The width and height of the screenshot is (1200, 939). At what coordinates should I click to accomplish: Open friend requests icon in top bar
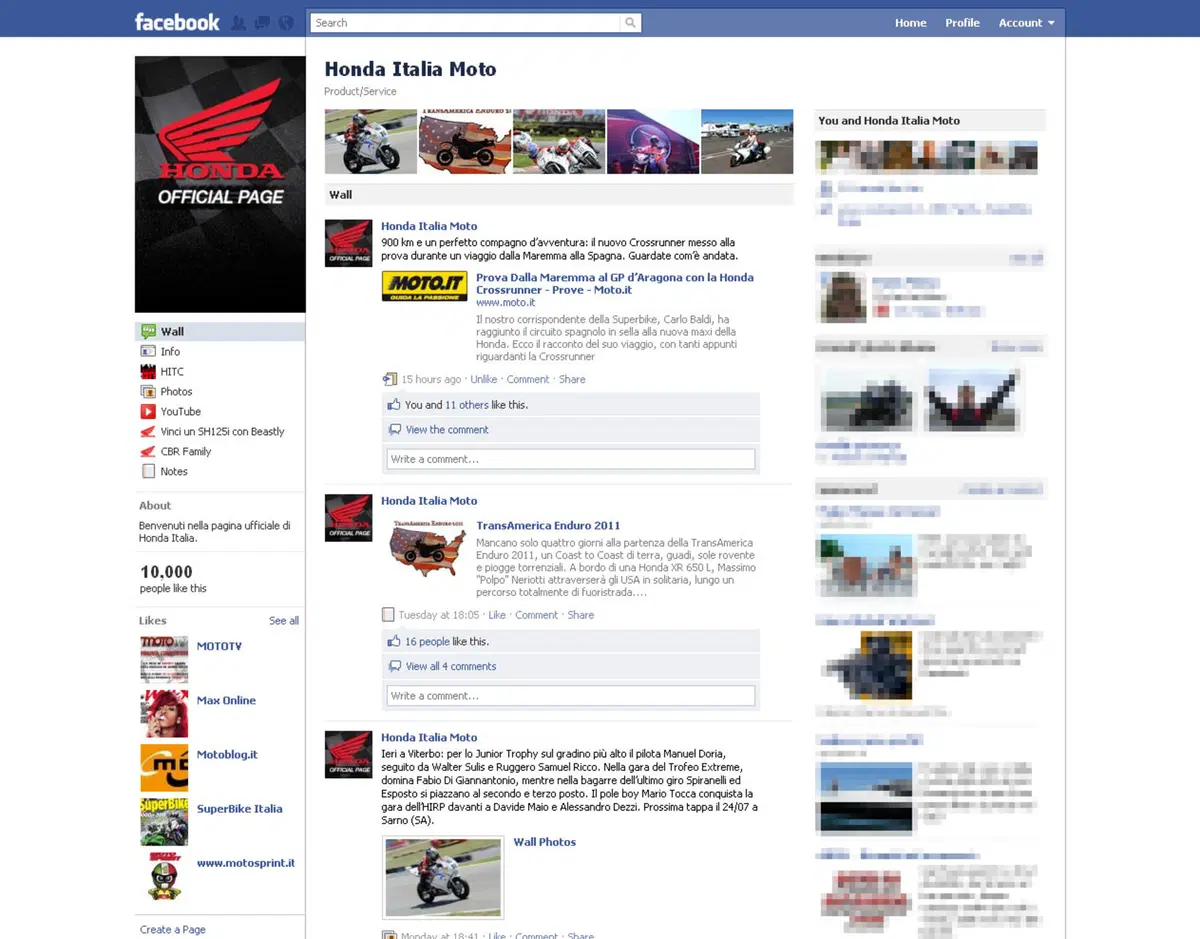239,23
